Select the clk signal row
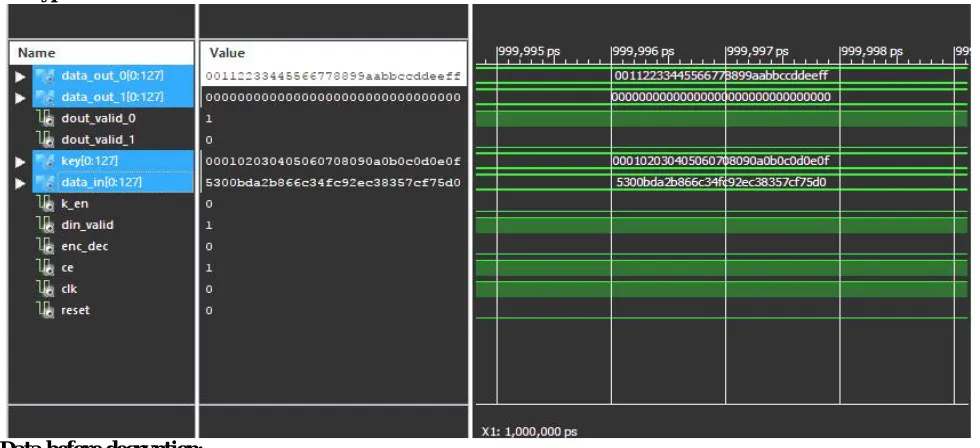Image resolution: width=980 pixels, height=448 pixels. 101,289
